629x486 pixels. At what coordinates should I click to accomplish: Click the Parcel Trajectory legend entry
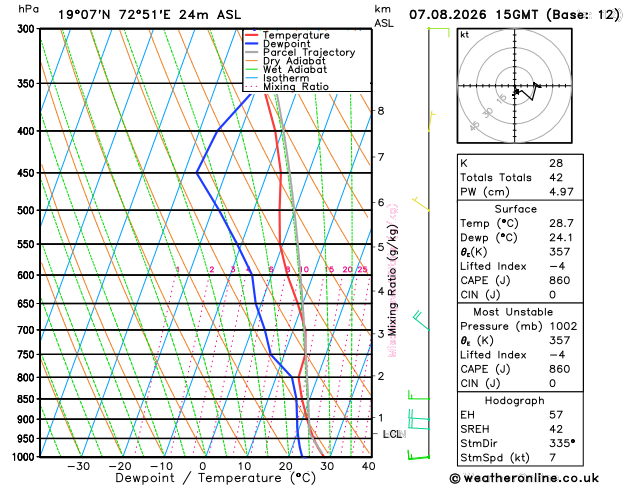(x=300, y=53)
